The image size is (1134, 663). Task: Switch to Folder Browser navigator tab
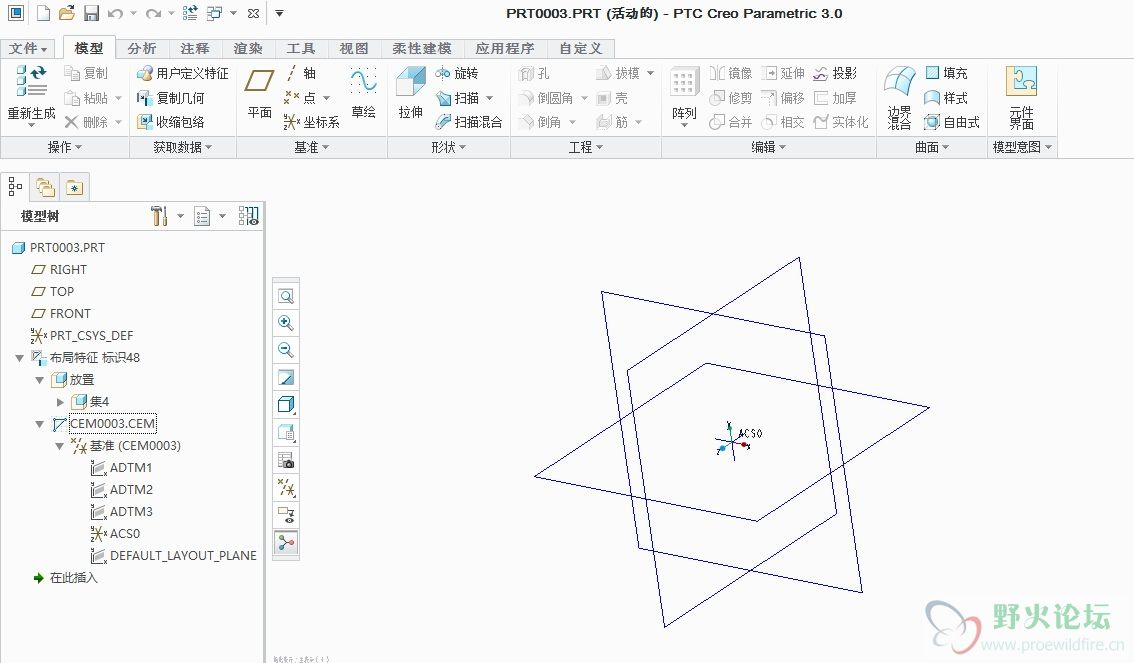tap(46, 188)
